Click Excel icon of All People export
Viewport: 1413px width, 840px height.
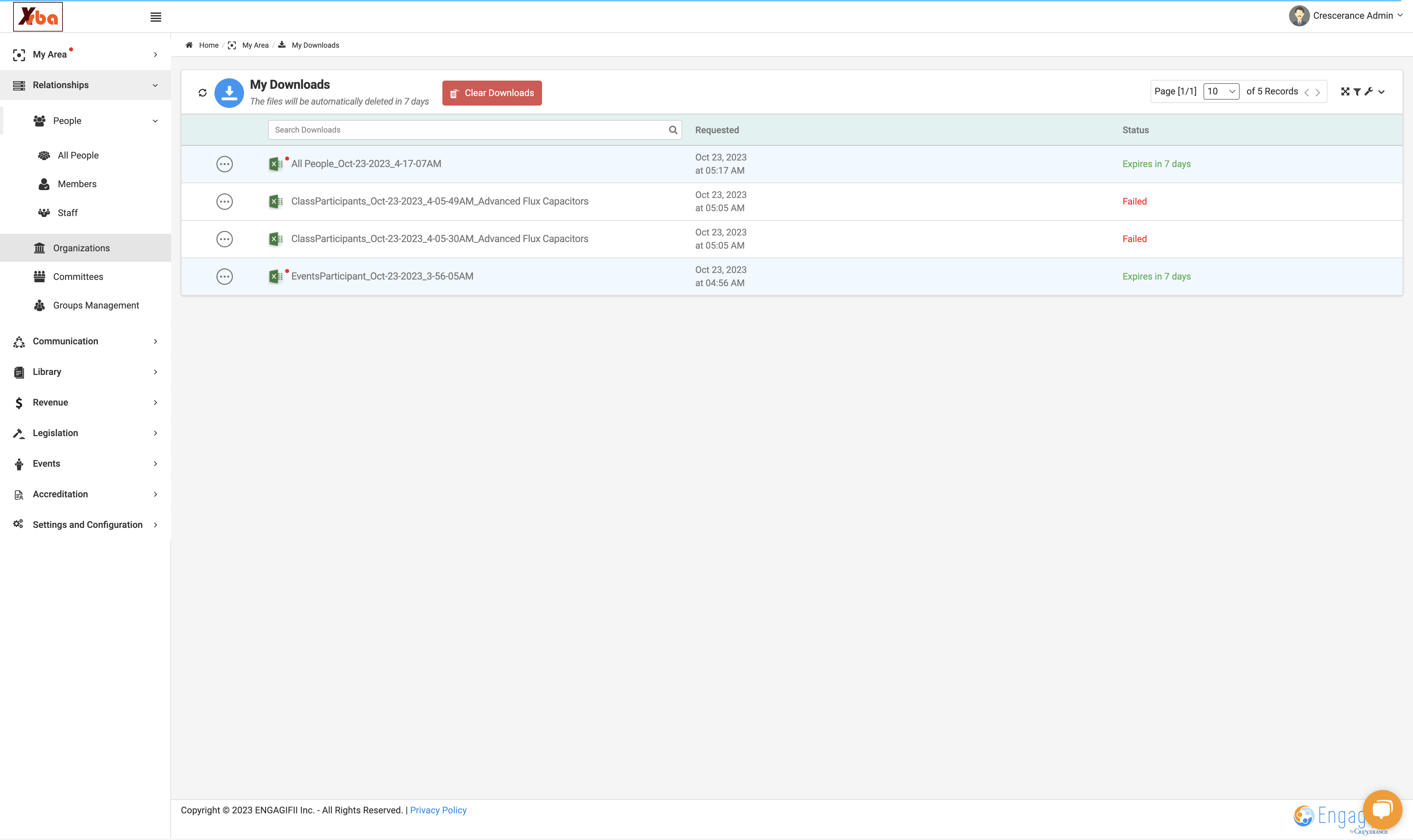(276, 164)
